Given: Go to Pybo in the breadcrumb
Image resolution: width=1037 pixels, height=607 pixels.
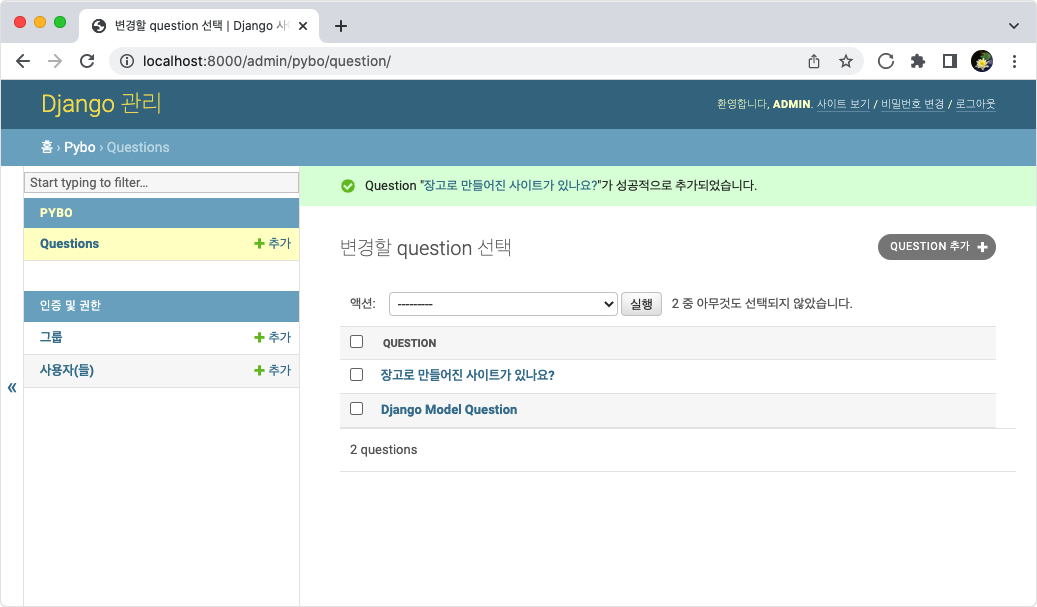Looking at the screenshot, I should (x=80, y=147).
